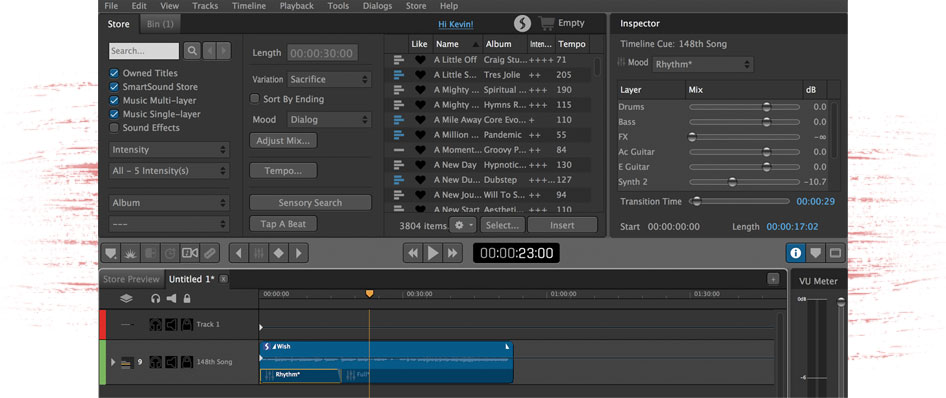Enable Sort By Ending checkbox
Image resolution: width=946 pixels, height=398 pixels.
[x=255, y=99]
